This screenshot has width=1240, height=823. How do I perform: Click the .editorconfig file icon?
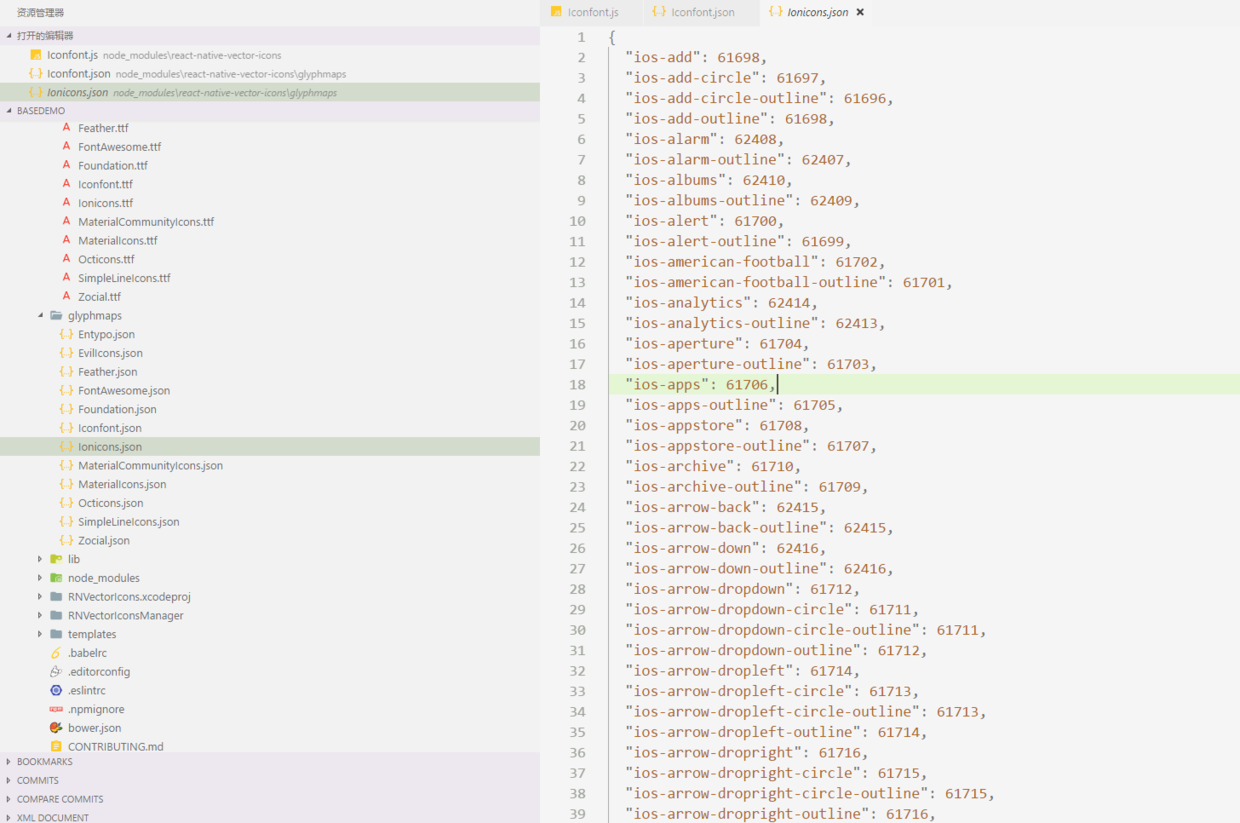56,672
